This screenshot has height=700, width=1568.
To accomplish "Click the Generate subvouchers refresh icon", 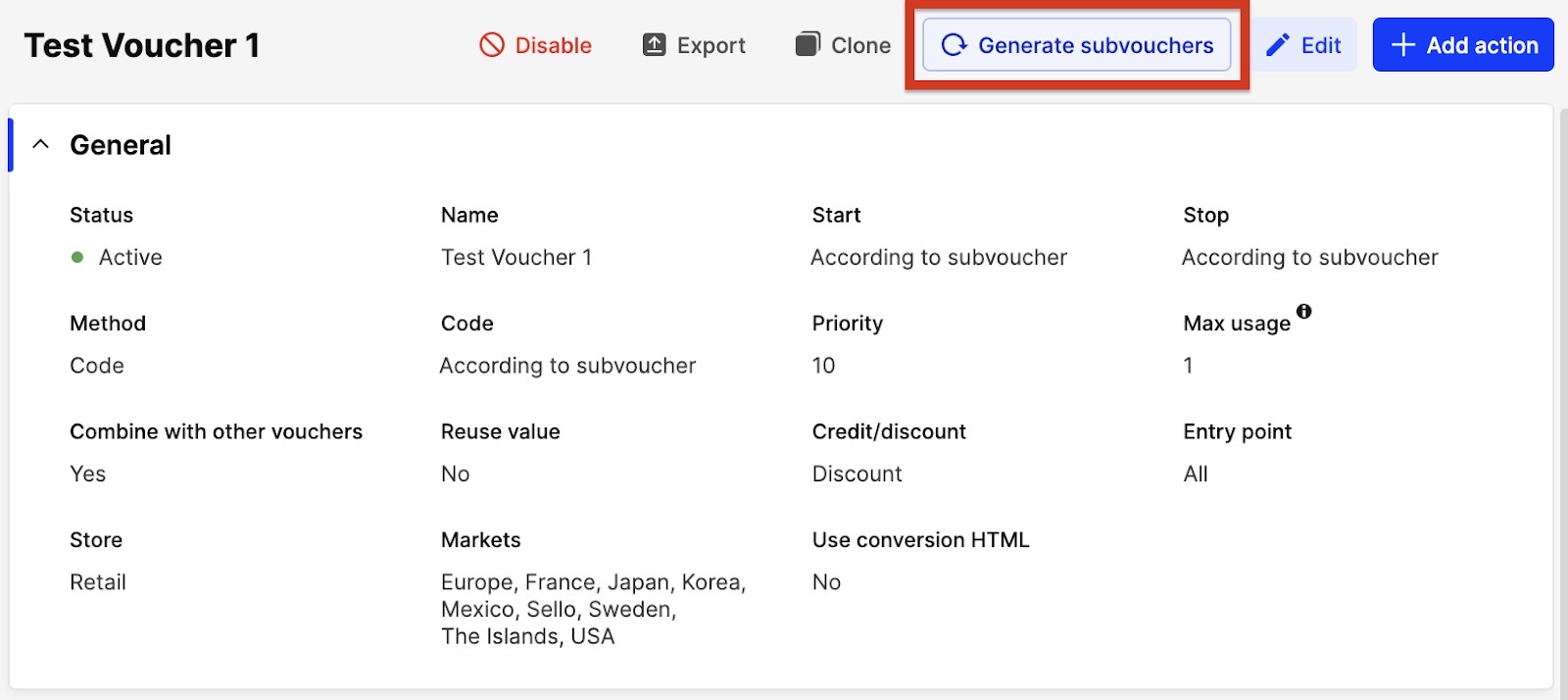I will click(x=954, y=45).
